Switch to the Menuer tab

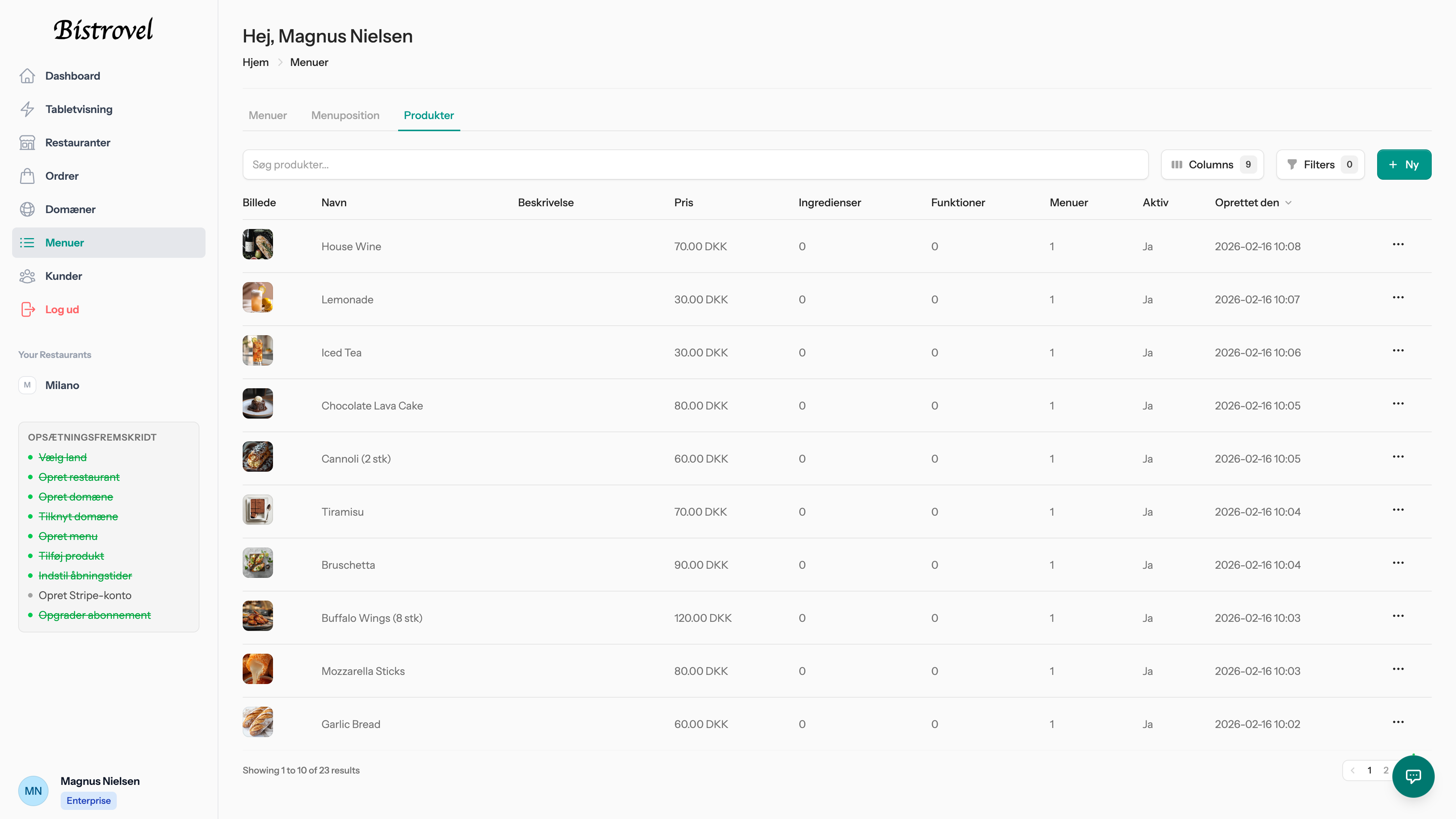pyautogui.click(x=267, y=115)
